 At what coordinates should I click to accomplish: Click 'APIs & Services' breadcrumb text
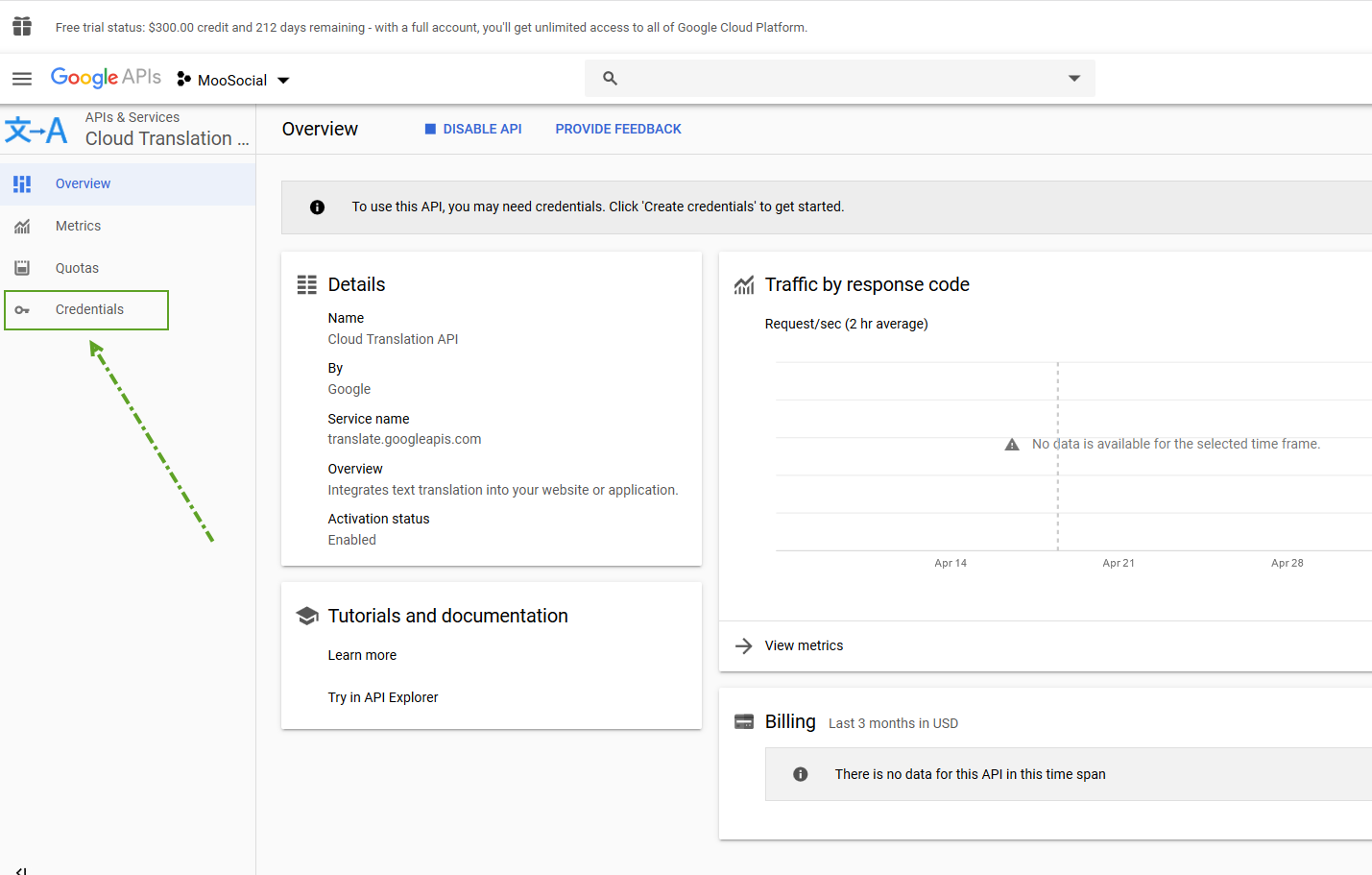click(132, 117)
